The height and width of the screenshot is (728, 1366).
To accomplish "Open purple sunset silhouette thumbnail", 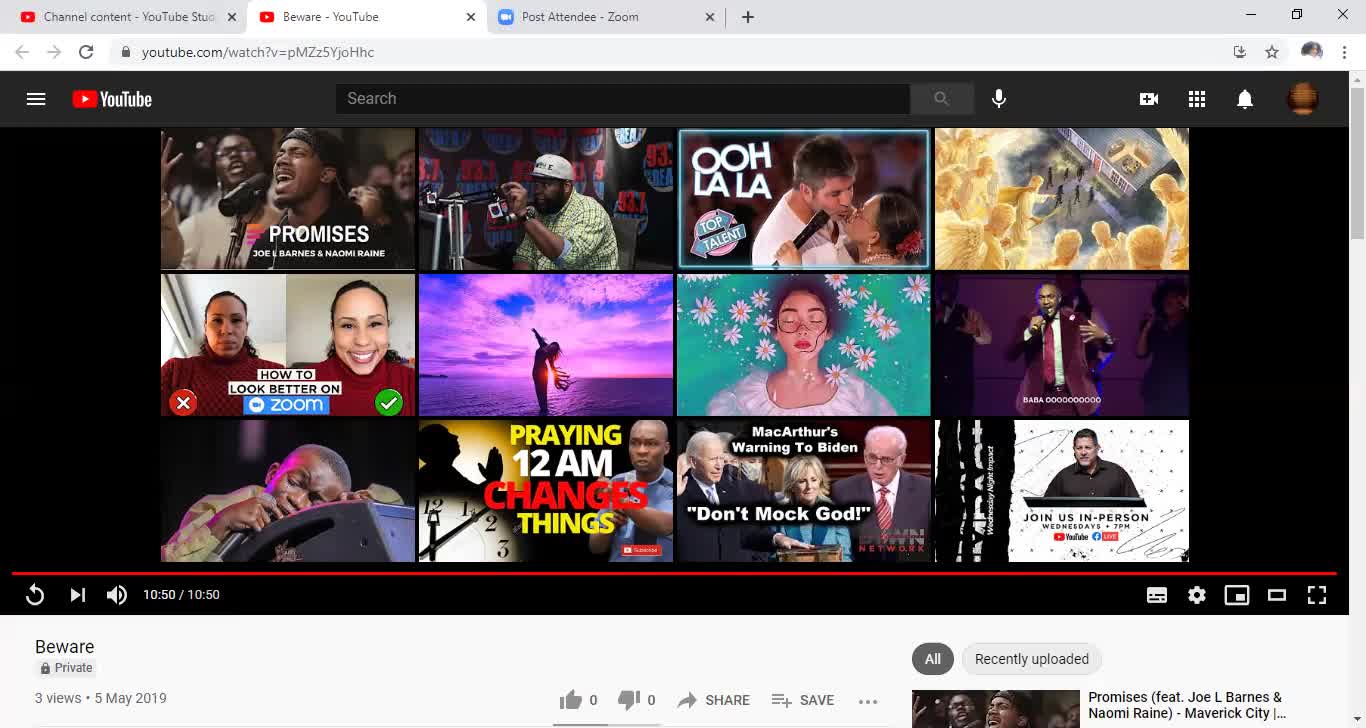I will click(546, 345).
